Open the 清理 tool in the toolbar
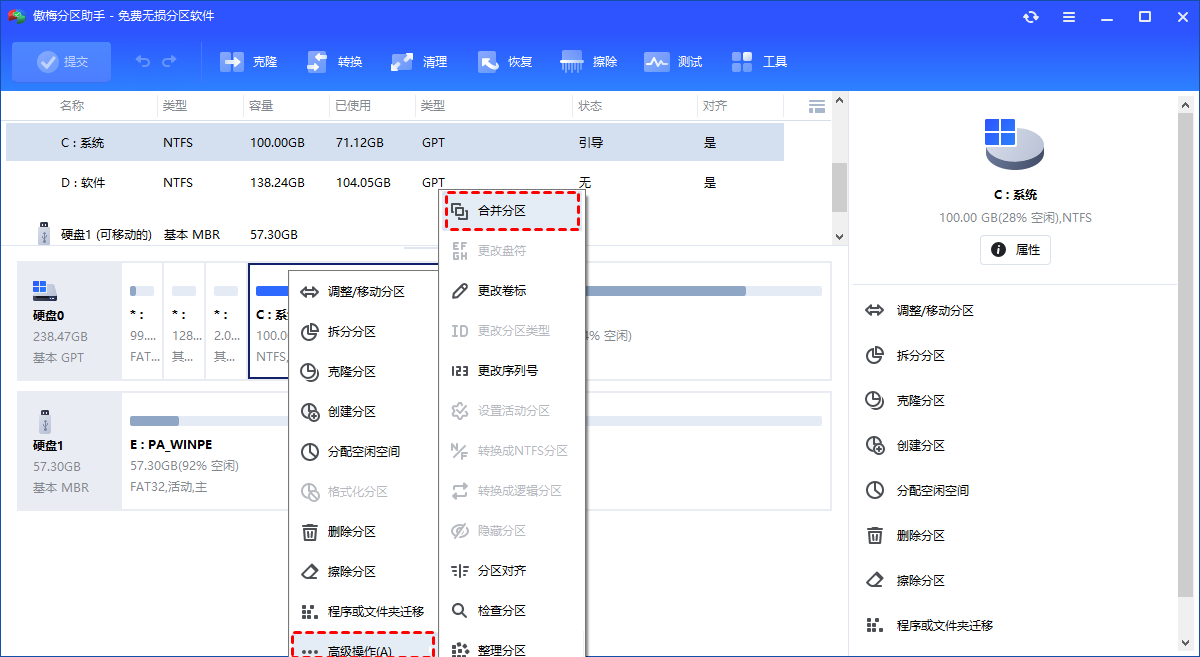The height and width of the screenshot is (657, 1200). (419, 61)
